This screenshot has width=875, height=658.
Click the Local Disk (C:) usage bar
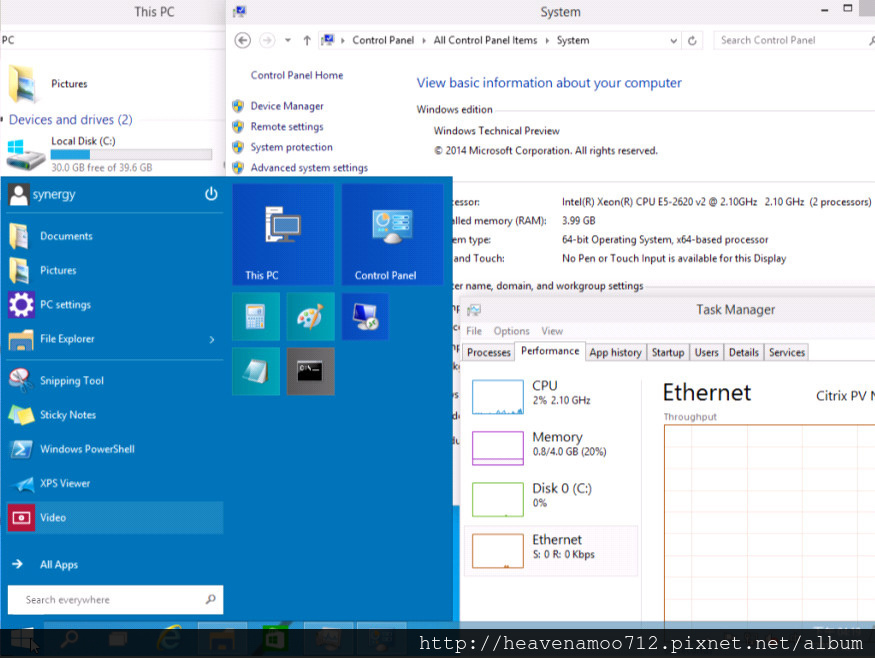pyautogui.click(x=131, y=154)
